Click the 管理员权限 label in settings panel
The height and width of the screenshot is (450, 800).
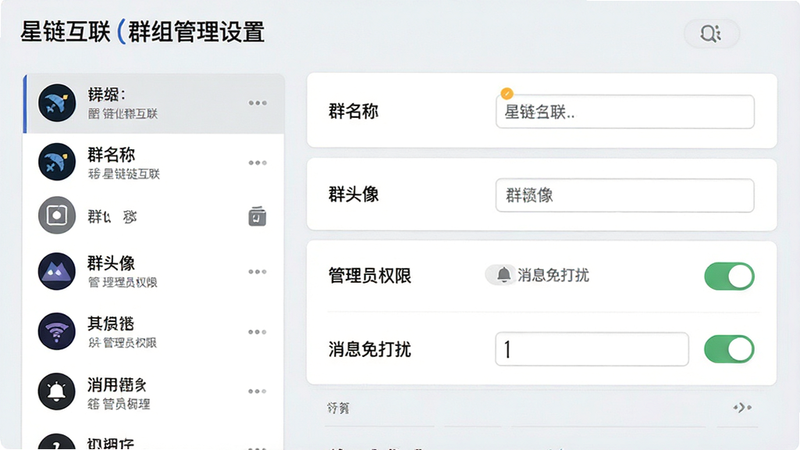(370, 276)
